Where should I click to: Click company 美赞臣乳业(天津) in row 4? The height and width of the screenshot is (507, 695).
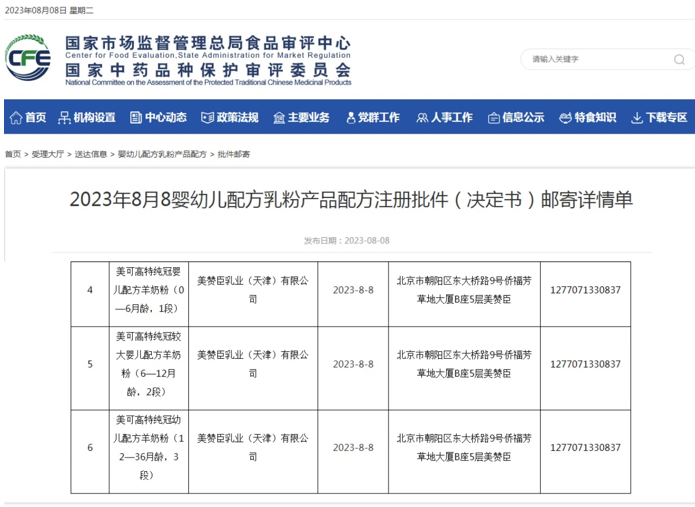253,290
